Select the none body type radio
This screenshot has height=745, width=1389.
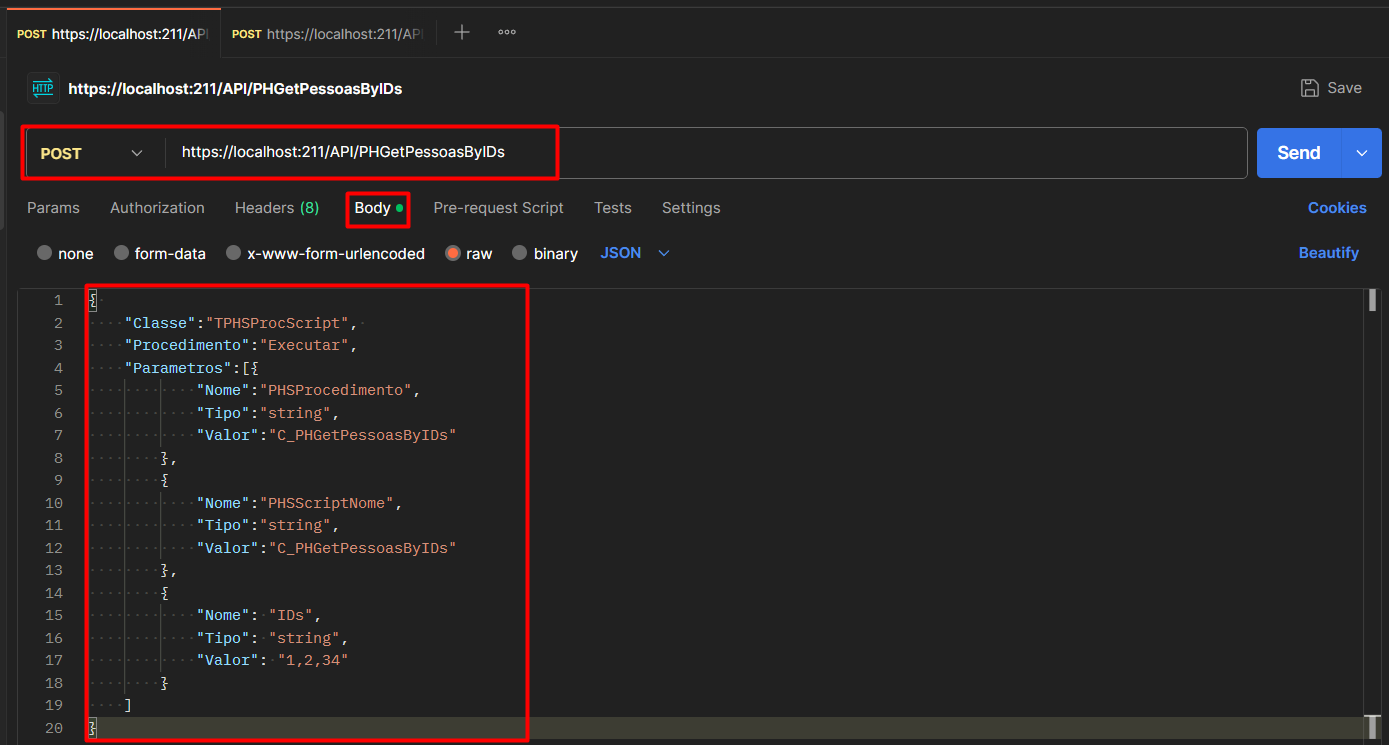click(x=44, y=253)
